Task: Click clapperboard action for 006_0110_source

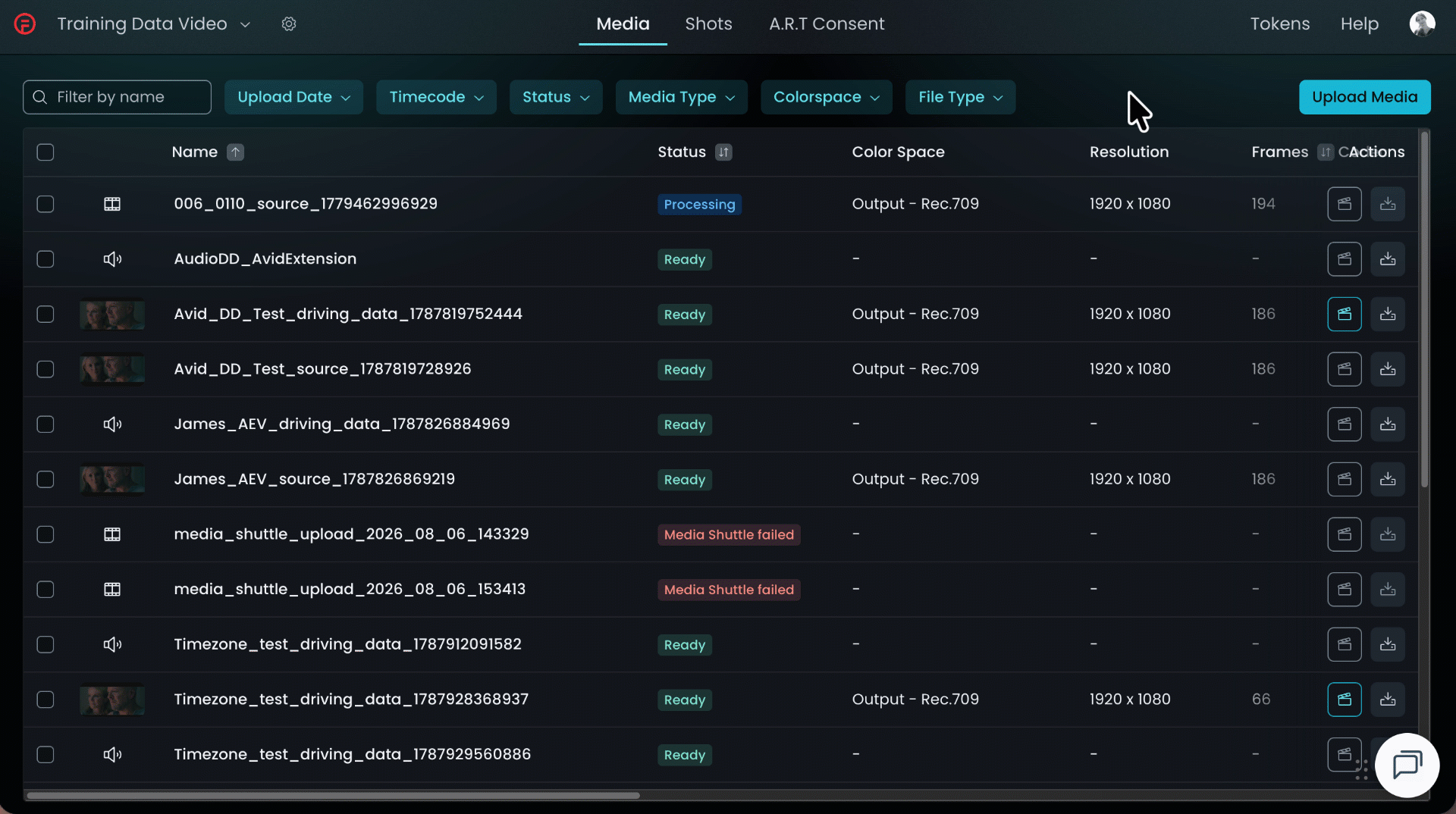Action: click(1345, 204)
